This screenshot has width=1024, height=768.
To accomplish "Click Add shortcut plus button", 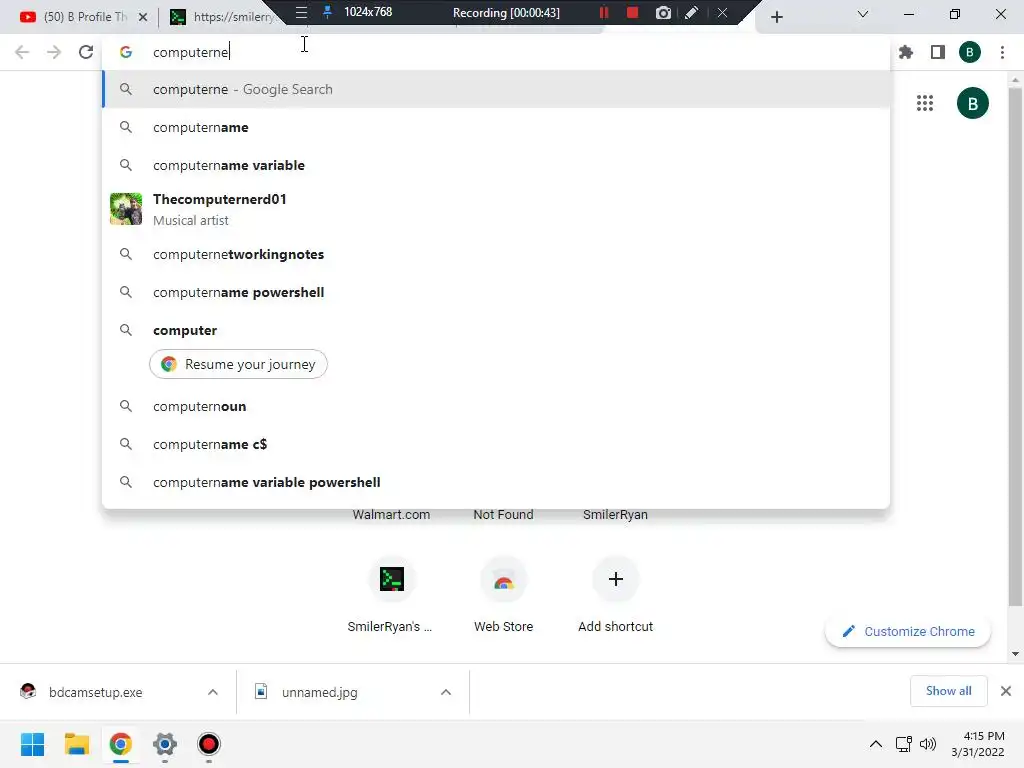I will 615,579.
